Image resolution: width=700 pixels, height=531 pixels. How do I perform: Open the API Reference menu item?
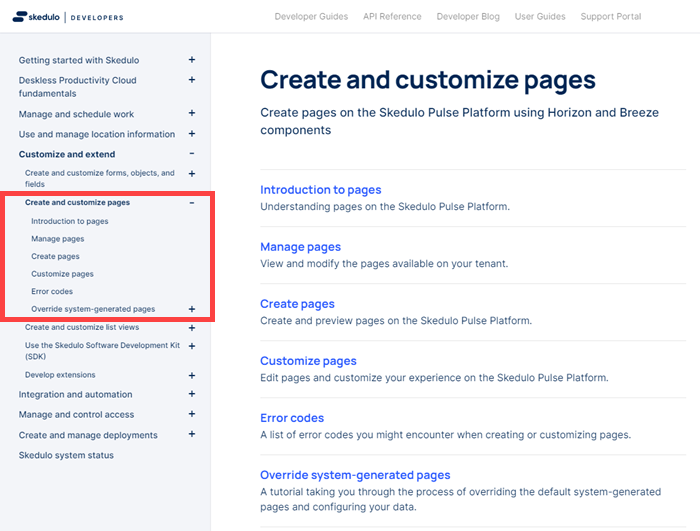pyautogui.click(x=392, y=17)
